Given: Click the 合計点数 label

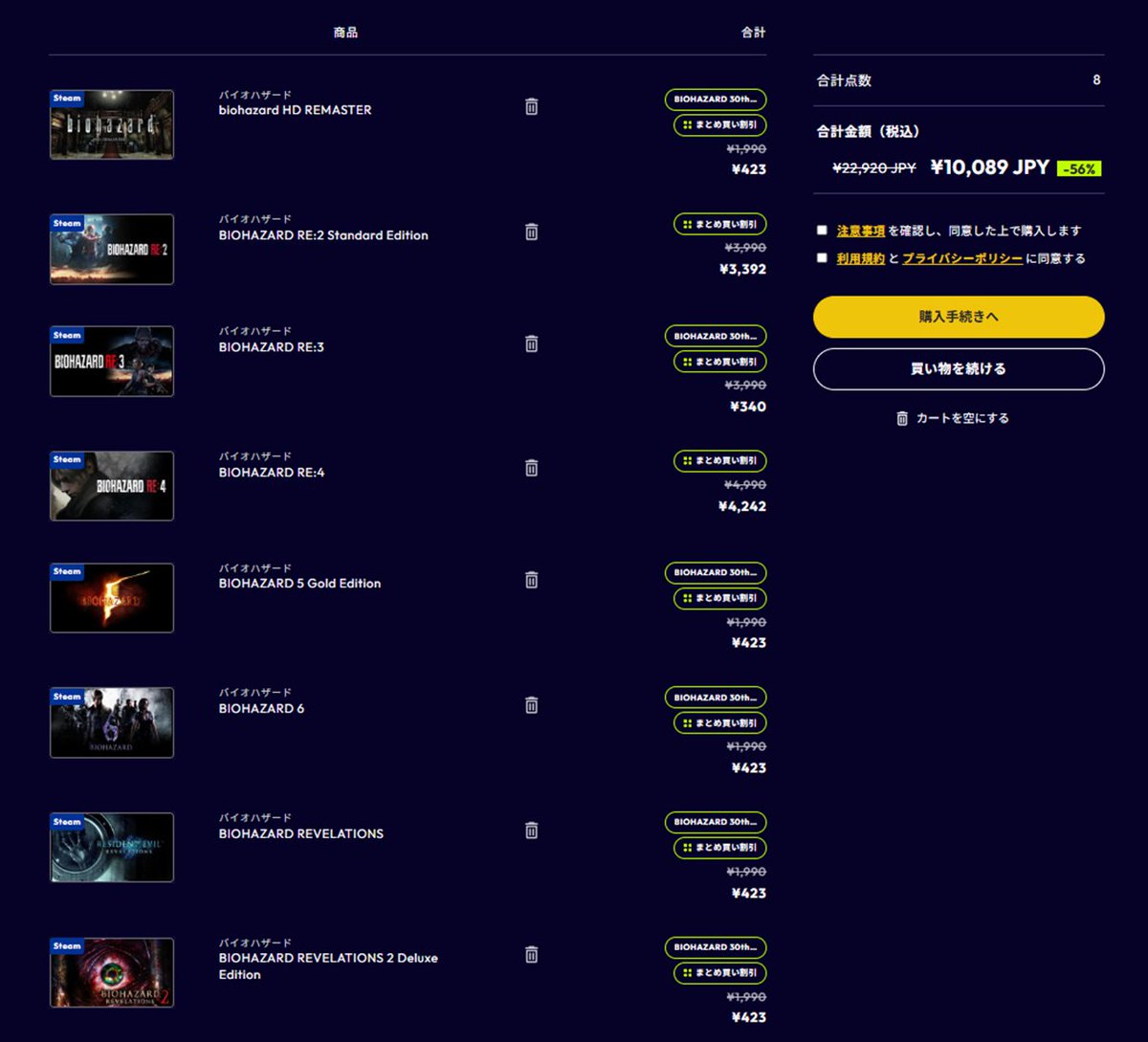Looking at the screenshot, I should tap(844, 80).
